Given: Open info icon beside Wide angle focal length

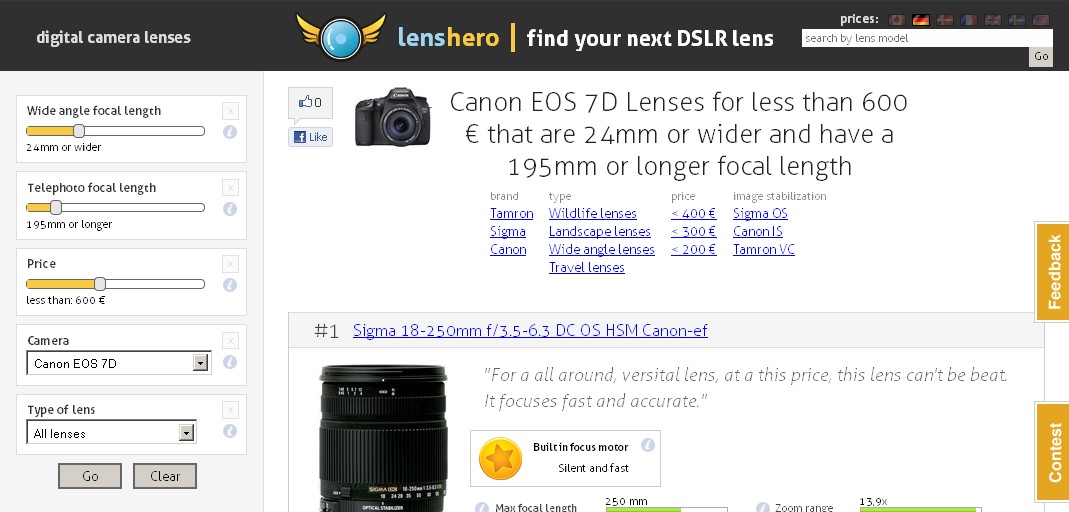Looking at the screenshot, I should 230,132.
